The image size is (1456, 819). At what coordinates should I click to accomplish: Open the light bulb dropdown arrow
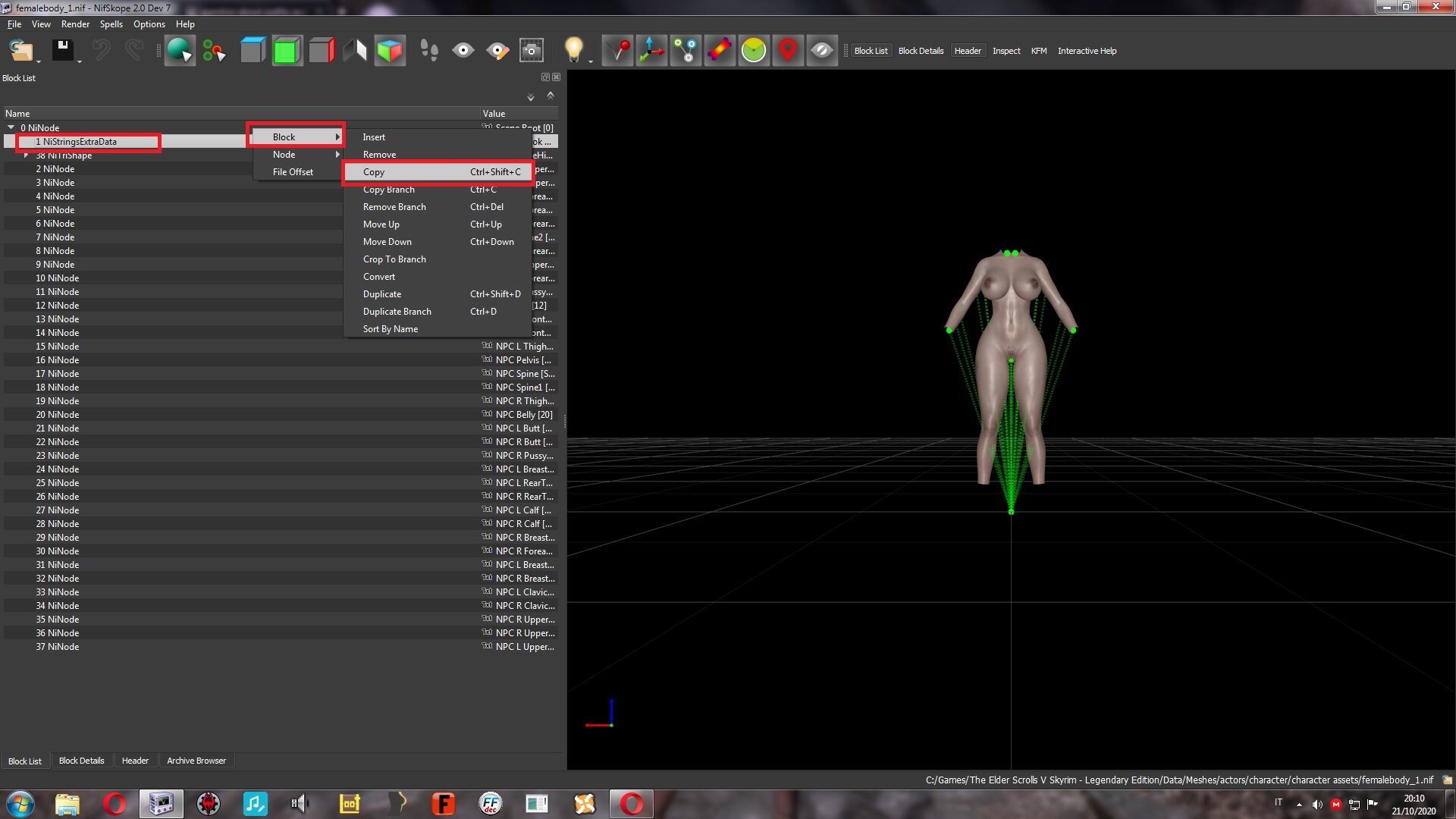[590, 61]
